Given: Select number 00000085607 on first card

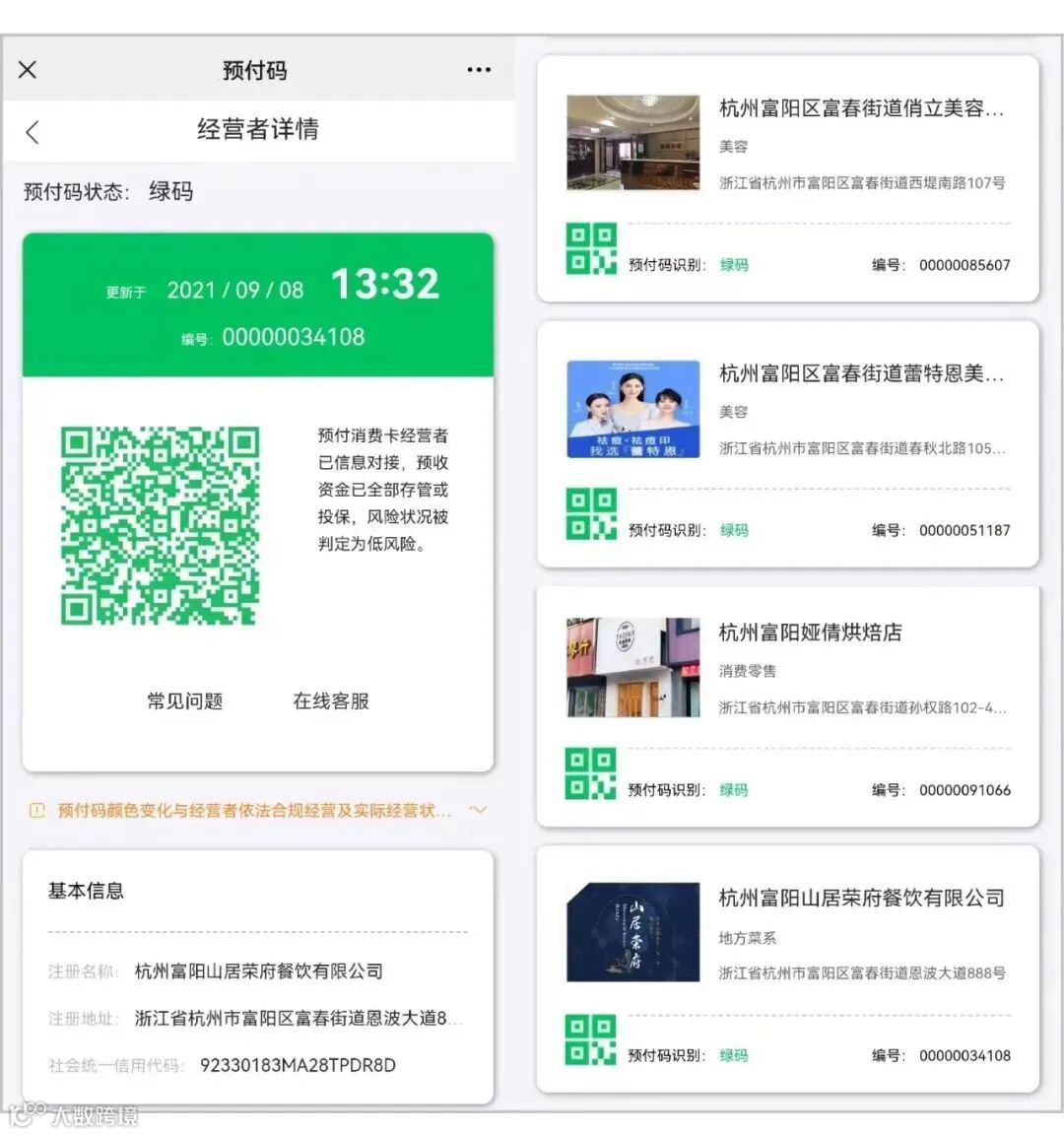Looking at the screenshot, I should pos(964,265).
